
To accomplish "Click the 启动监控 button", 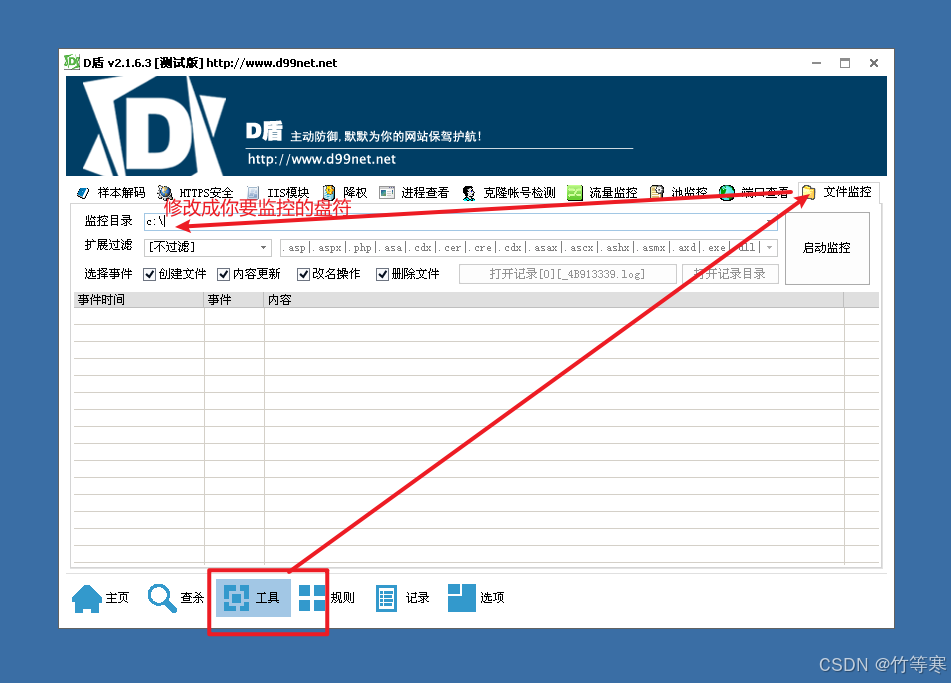I will tap(828, 248).
